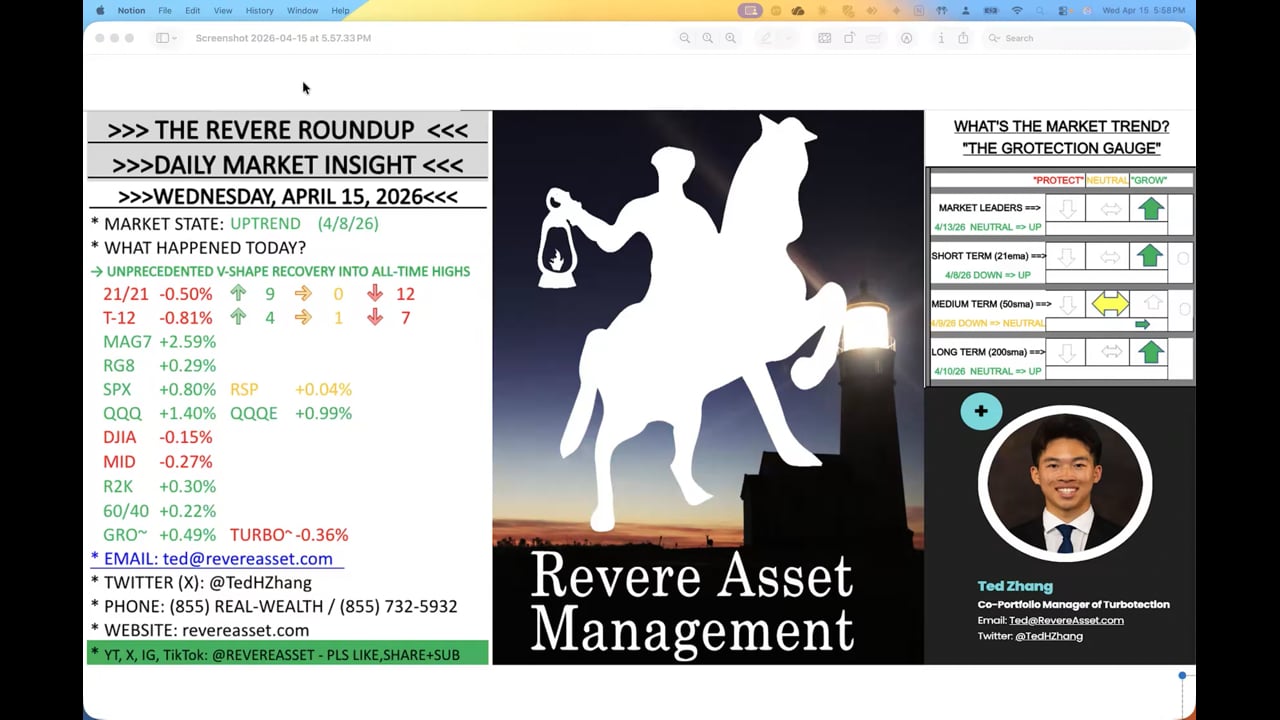This screenshot has height=720, width=1280.
Task: Click the rectangular selection tool icon
Action: [x=824, y=38]
